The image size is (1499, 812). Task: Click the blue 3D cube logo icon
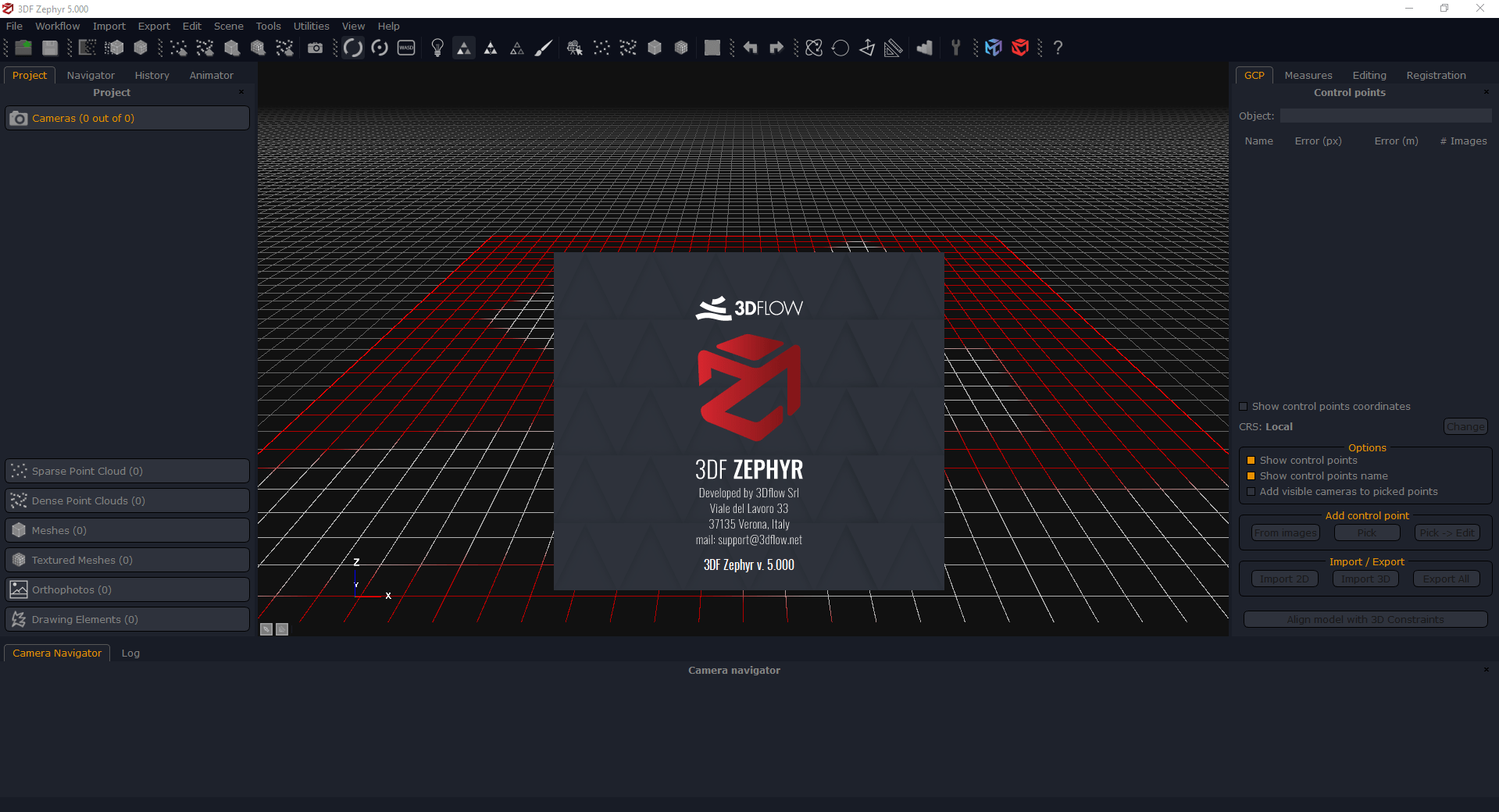click(994, 48)
